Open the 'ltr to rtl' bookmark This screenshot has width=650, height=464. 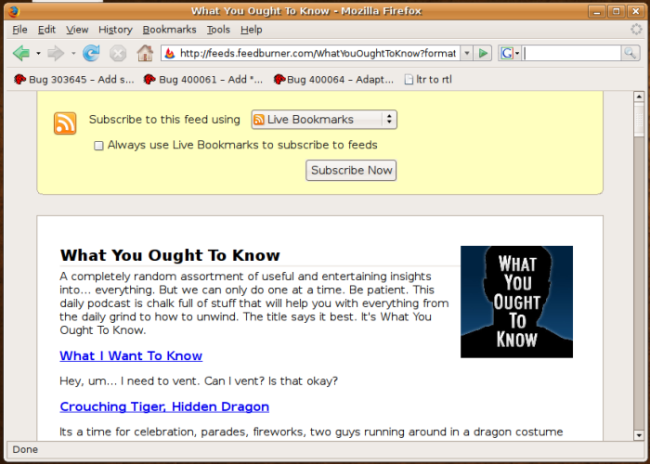click(x=428, y=79)
